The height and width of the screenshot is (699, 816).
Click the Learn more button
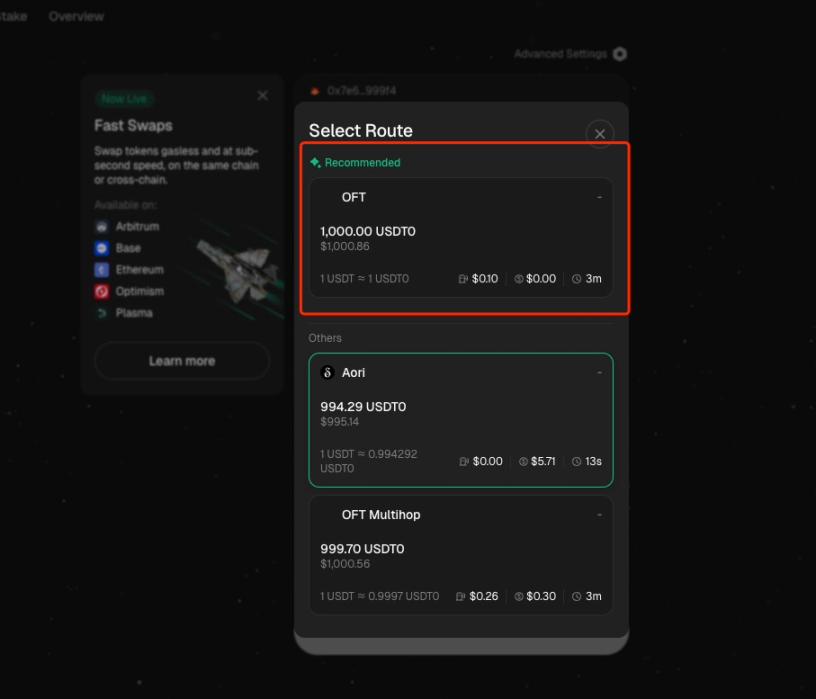[181, 361]
